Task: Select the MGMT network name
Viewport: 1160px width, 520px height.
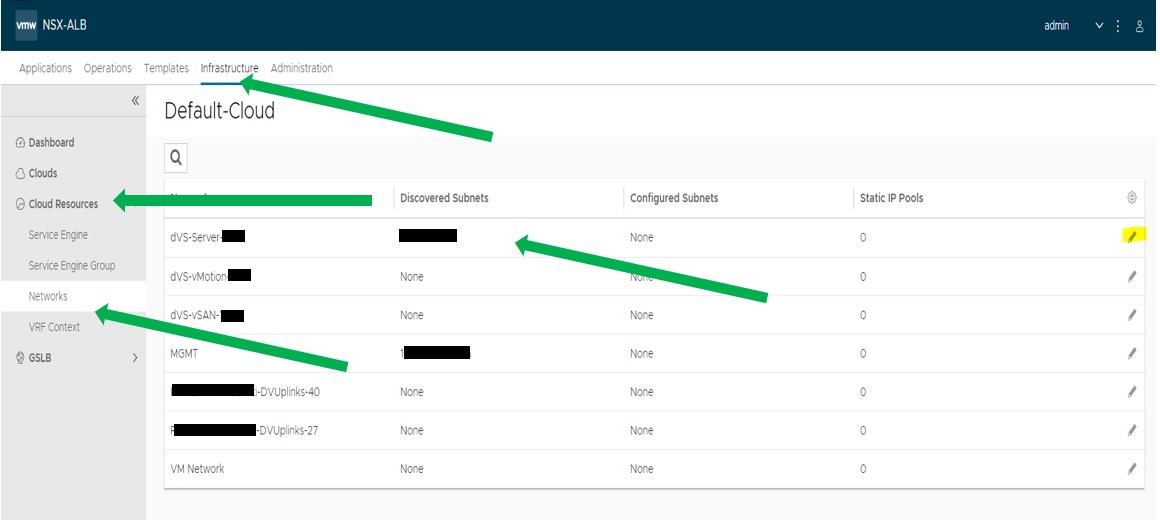Action: (x=184, y=354)
